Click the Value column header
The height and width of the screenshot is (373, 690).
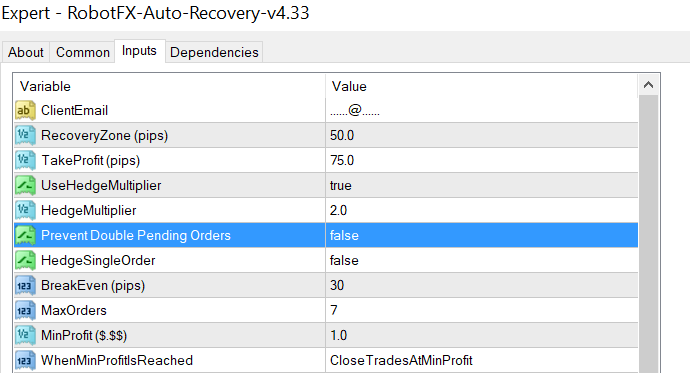(x=481, y=86)
